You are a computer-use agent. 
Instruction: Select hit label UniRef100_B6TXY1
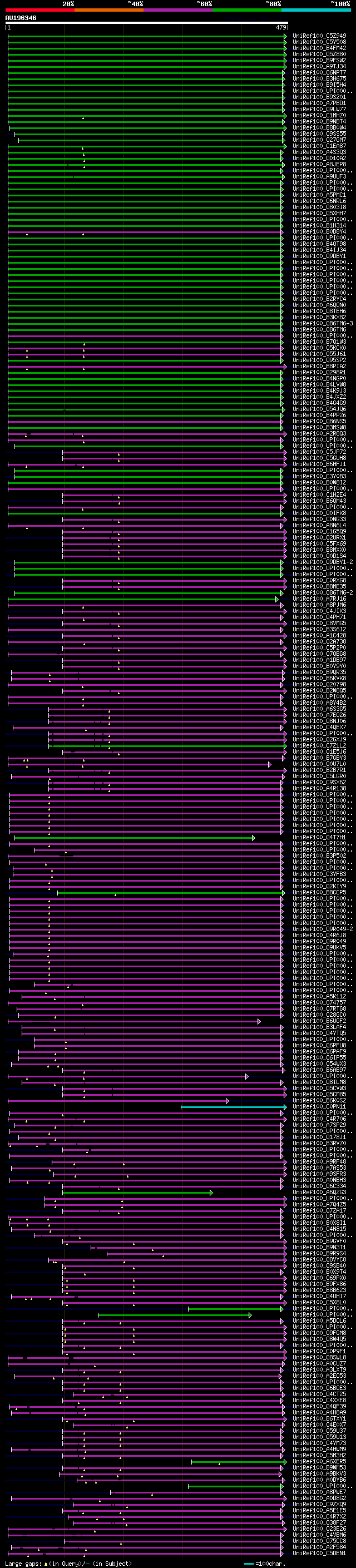click(319, 1419)
